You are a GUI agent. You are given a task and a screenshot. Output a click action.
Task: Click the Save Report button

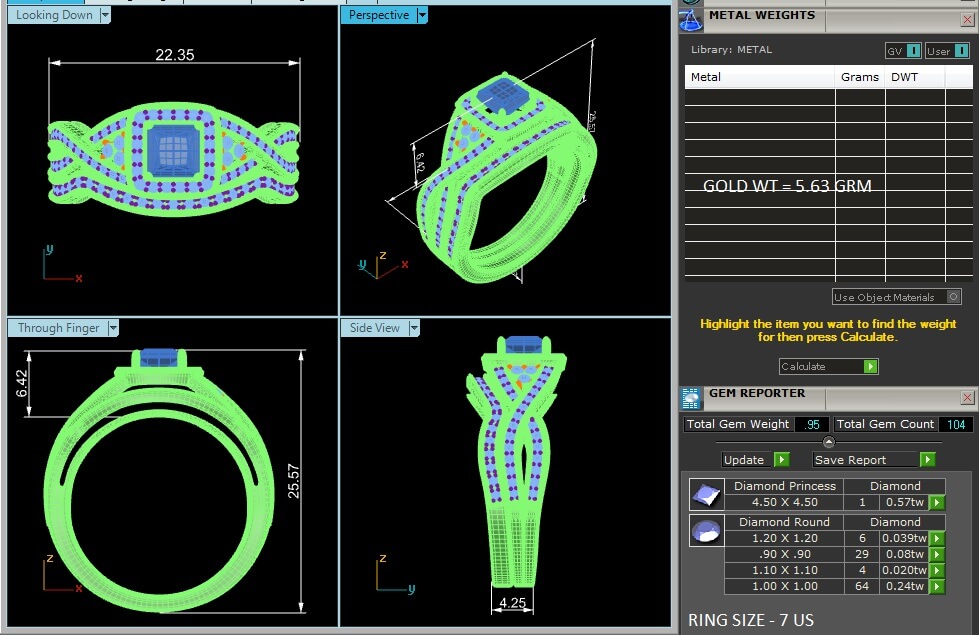[873, 460]
